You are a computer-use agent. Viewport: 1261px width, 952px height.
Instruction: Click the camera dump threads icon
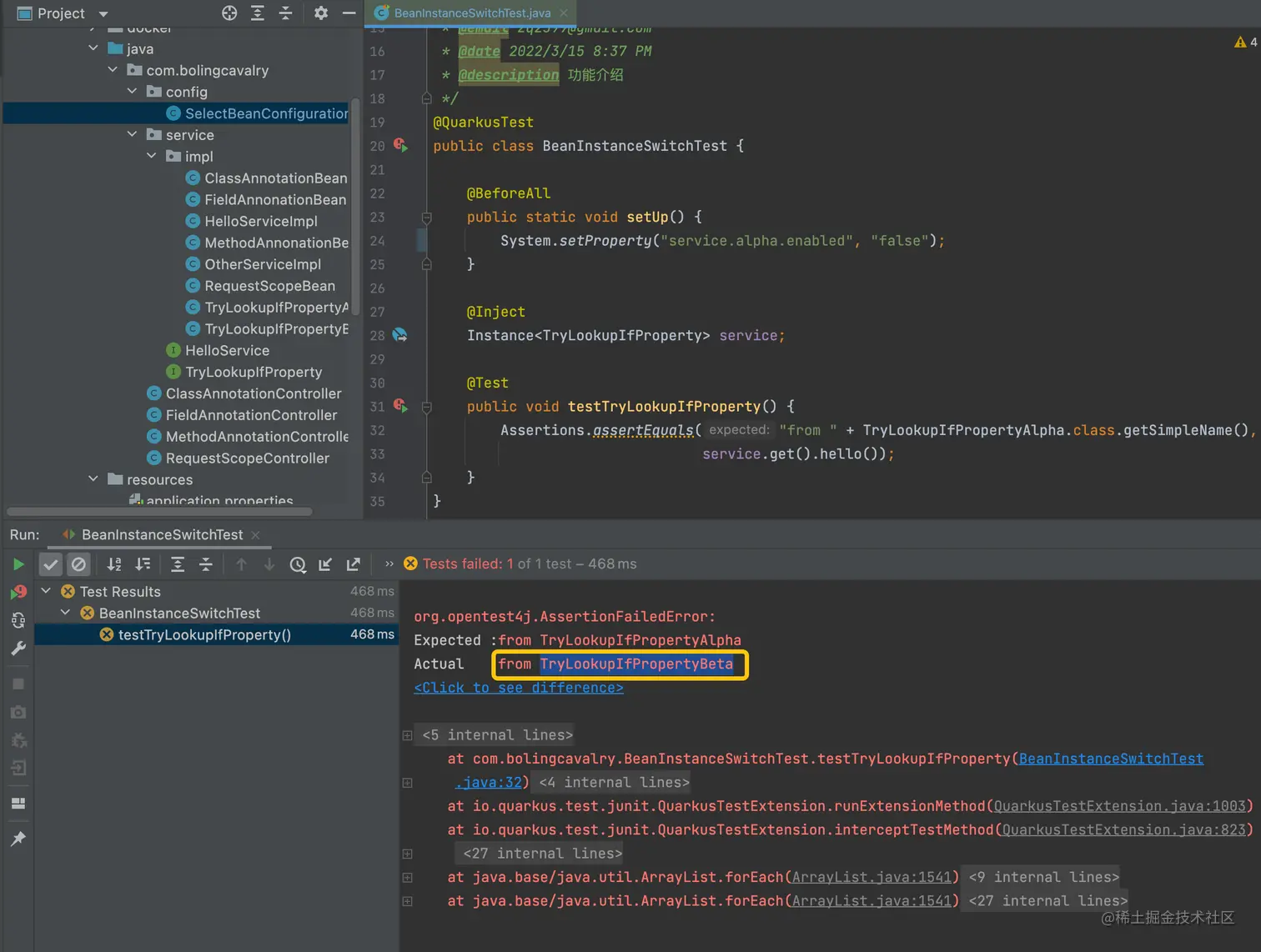point(18,712)
